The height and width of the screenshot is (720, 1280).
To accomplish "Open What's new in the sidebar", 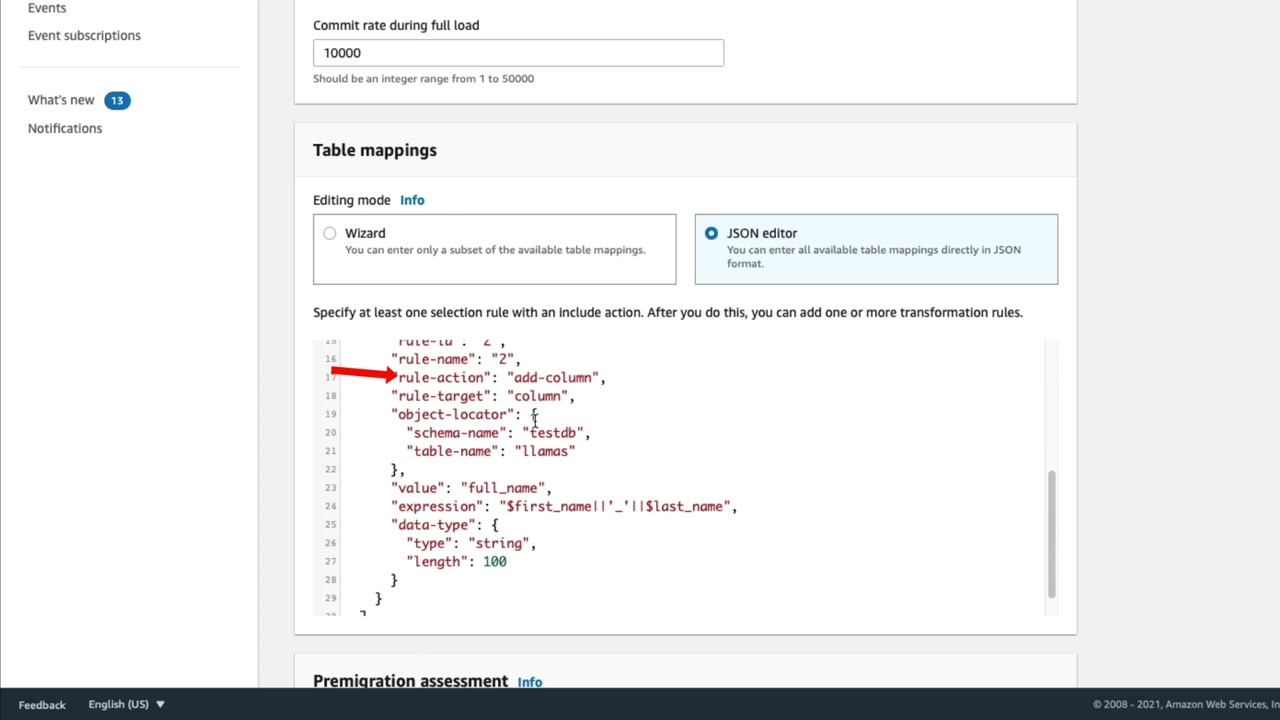I will pyautogui.click(x=61, y=100).
